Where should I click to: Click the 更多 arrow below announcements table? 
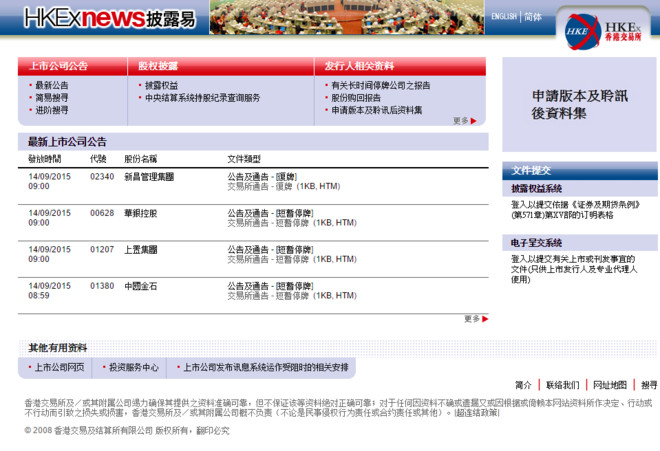[476, 319]
